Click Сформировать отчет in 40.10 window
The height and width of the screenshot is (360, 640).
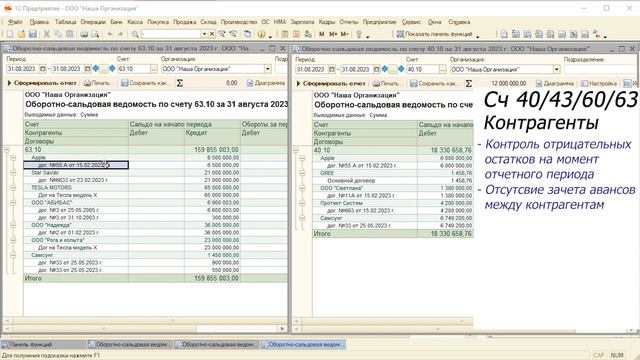point(331,84)
